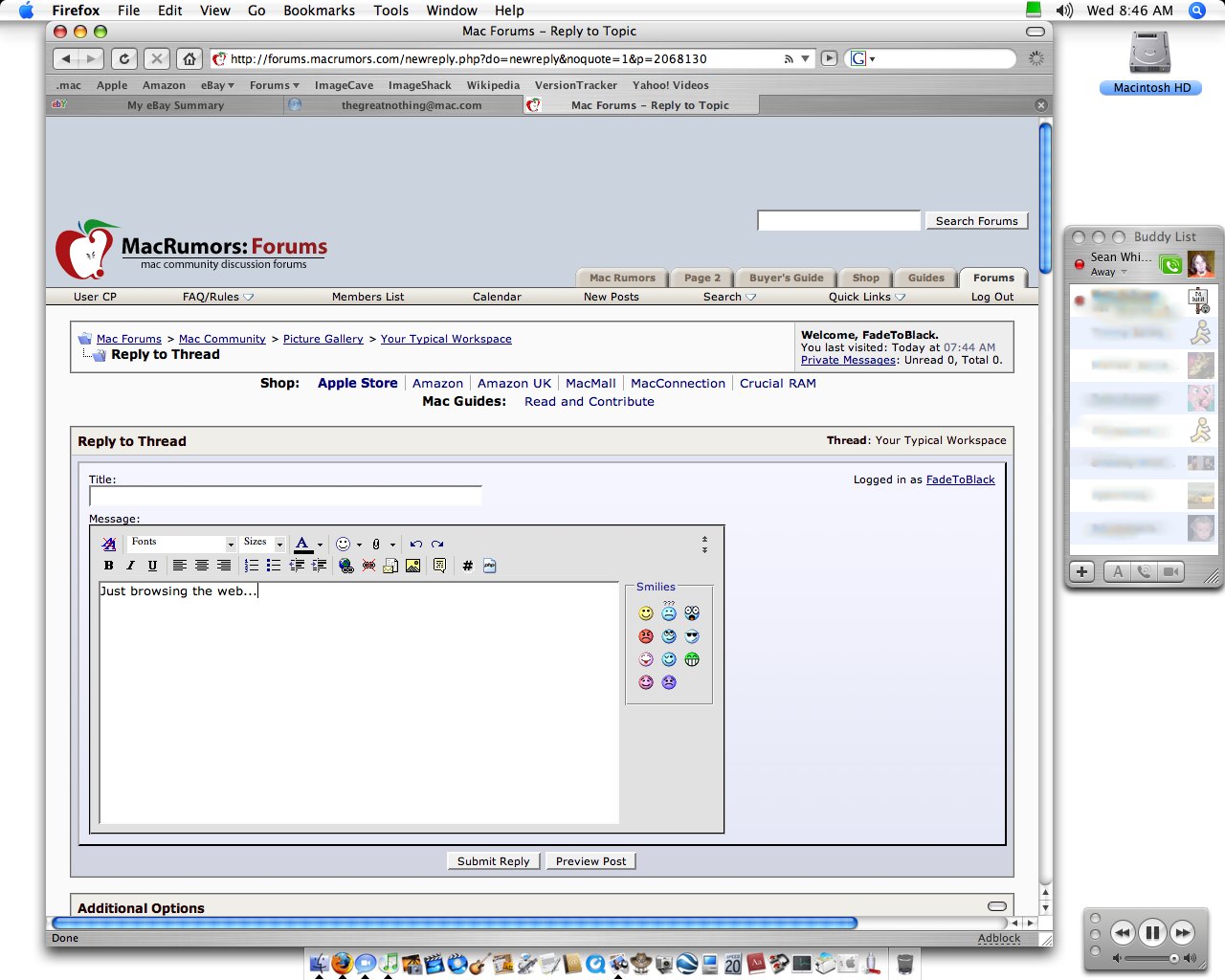Image resolution: width=1225 pixels, height=980 pixels.
Task: Increase the text indent
Action: [319, 566]
